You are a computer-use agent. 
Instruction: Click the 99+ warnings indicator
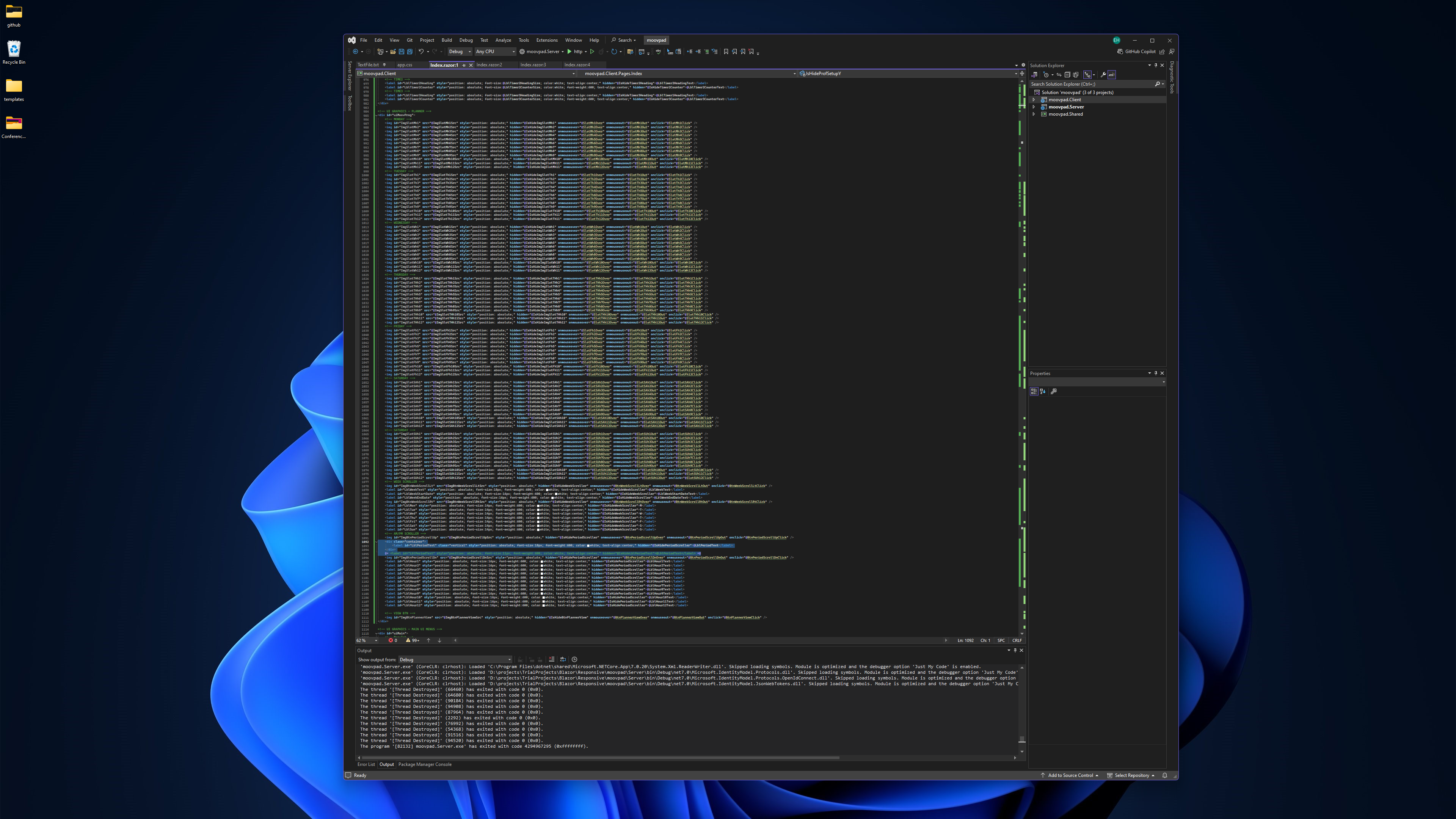tap(413, 640)
